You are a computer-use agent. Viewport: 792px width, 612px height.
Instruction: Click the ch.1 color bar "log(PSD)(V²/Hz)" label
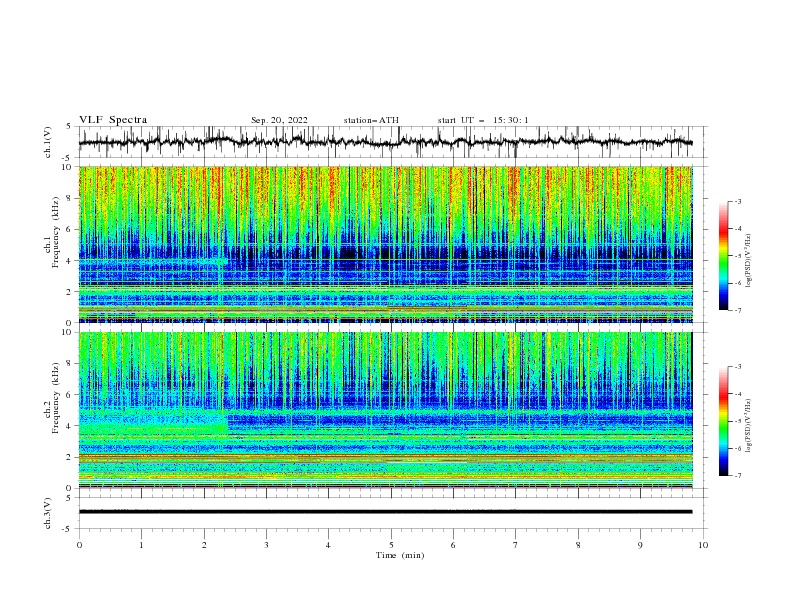[x=749, y=261]
